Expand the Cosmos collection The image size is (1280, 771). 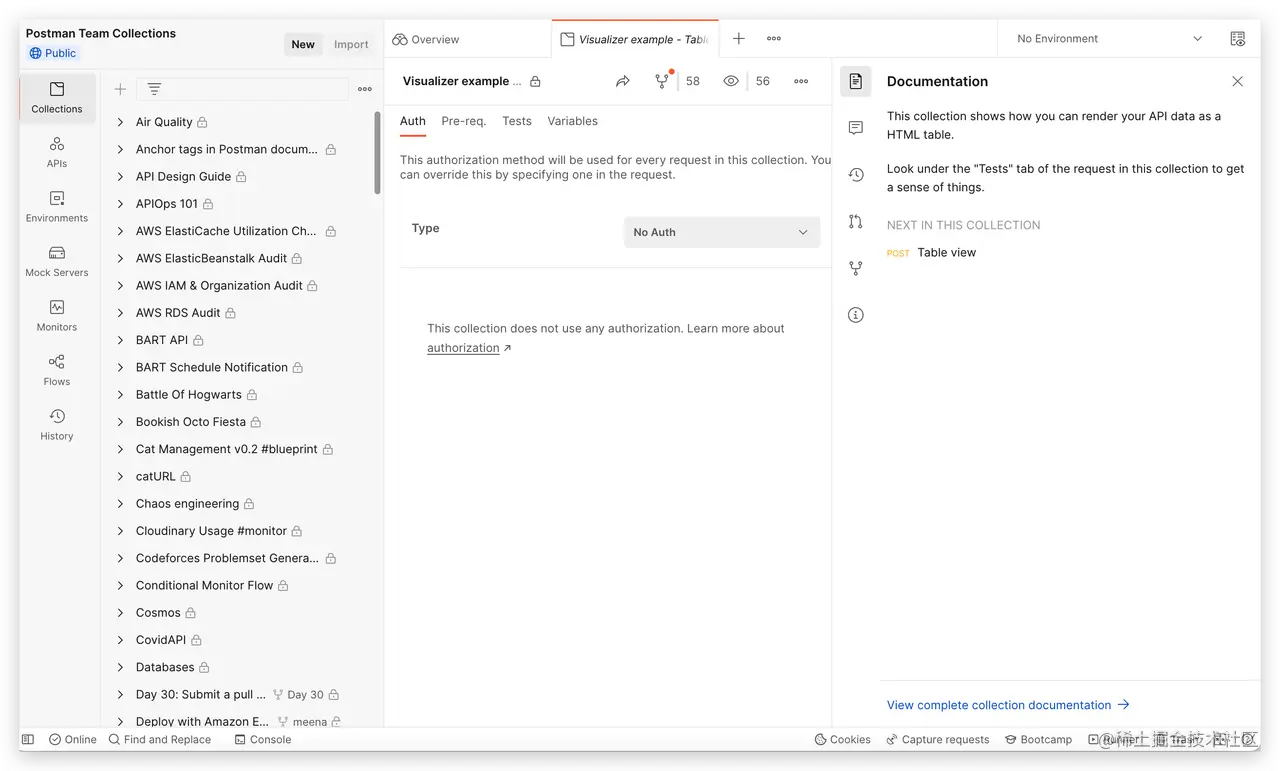pos(120,613)
